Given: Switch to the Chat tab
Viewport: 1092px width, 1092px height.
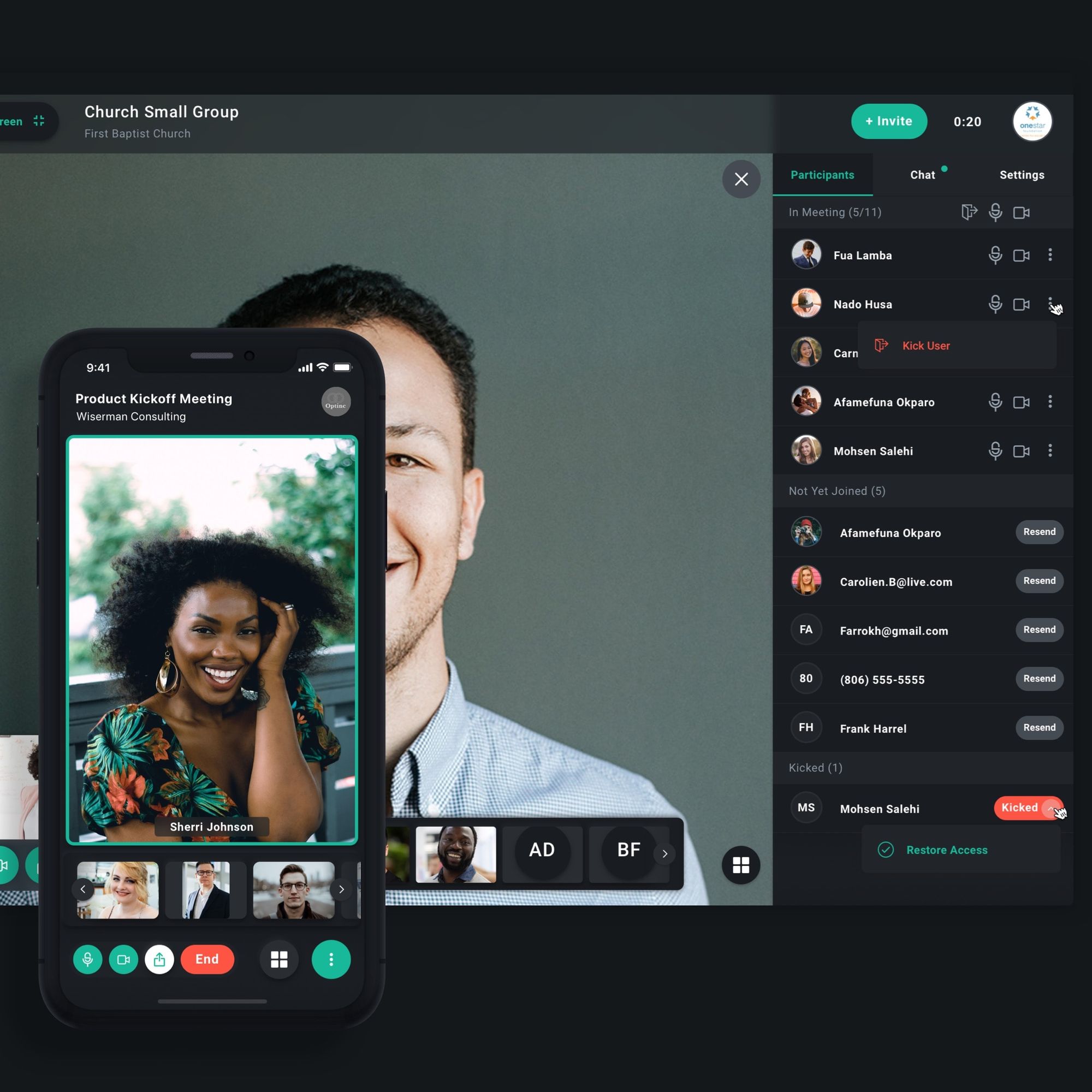Looking at the screenshot, I should coord(922,175).
